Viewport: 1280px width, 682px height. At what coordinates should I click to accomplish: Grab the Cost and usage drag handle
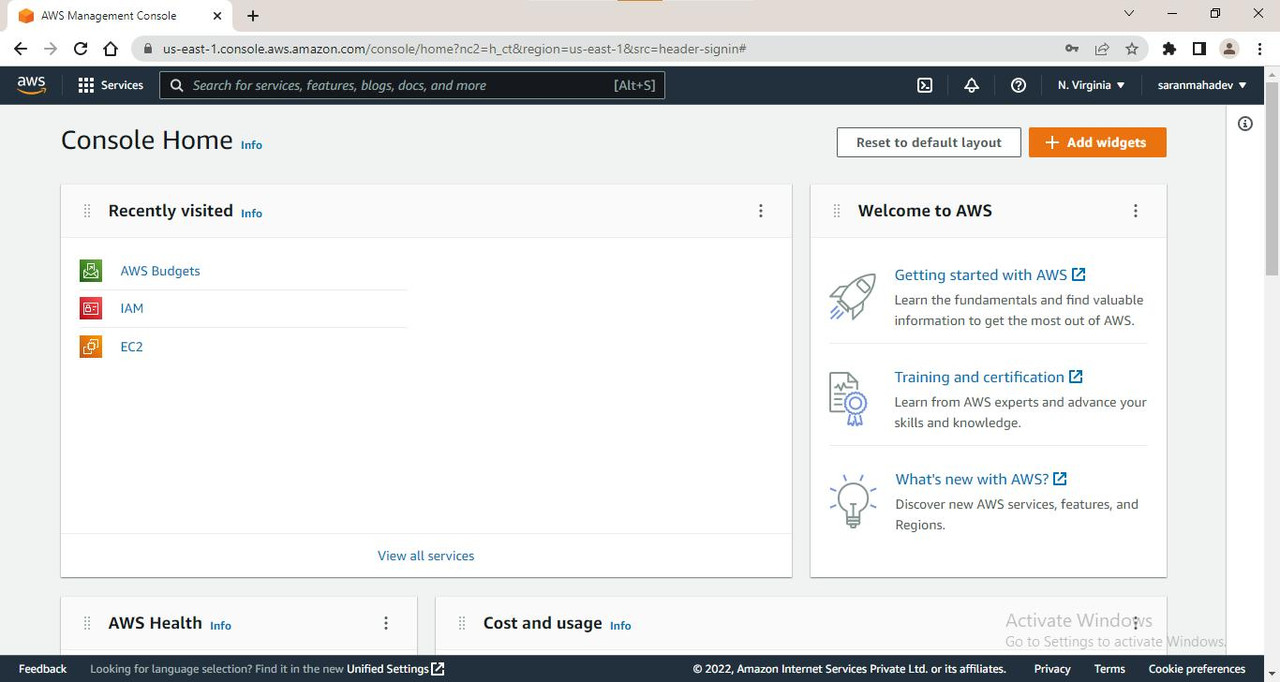tap(462, 623)
